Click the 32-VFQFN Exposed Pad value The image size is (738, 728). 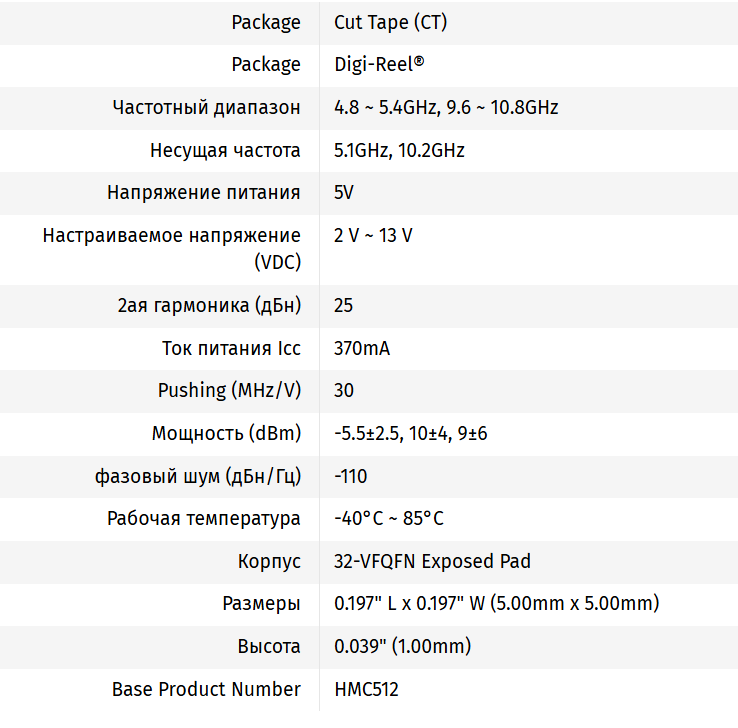(432, 562)
